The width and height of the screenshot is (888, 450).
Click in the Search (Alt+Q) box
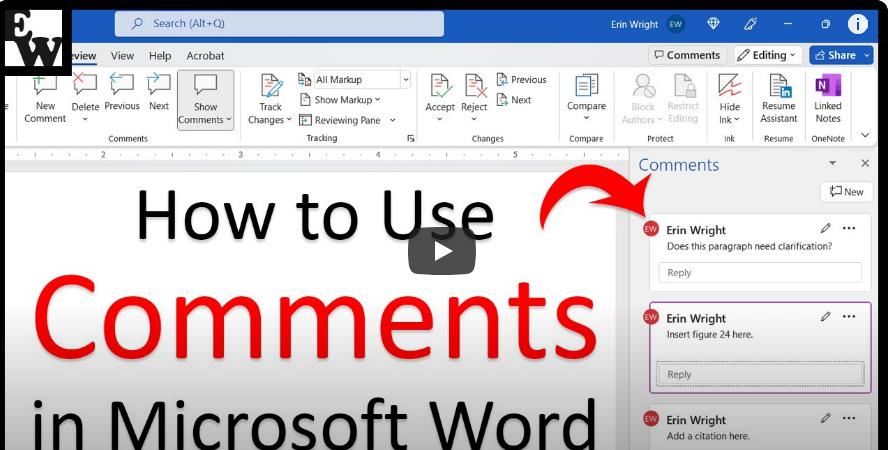[279, 24]
